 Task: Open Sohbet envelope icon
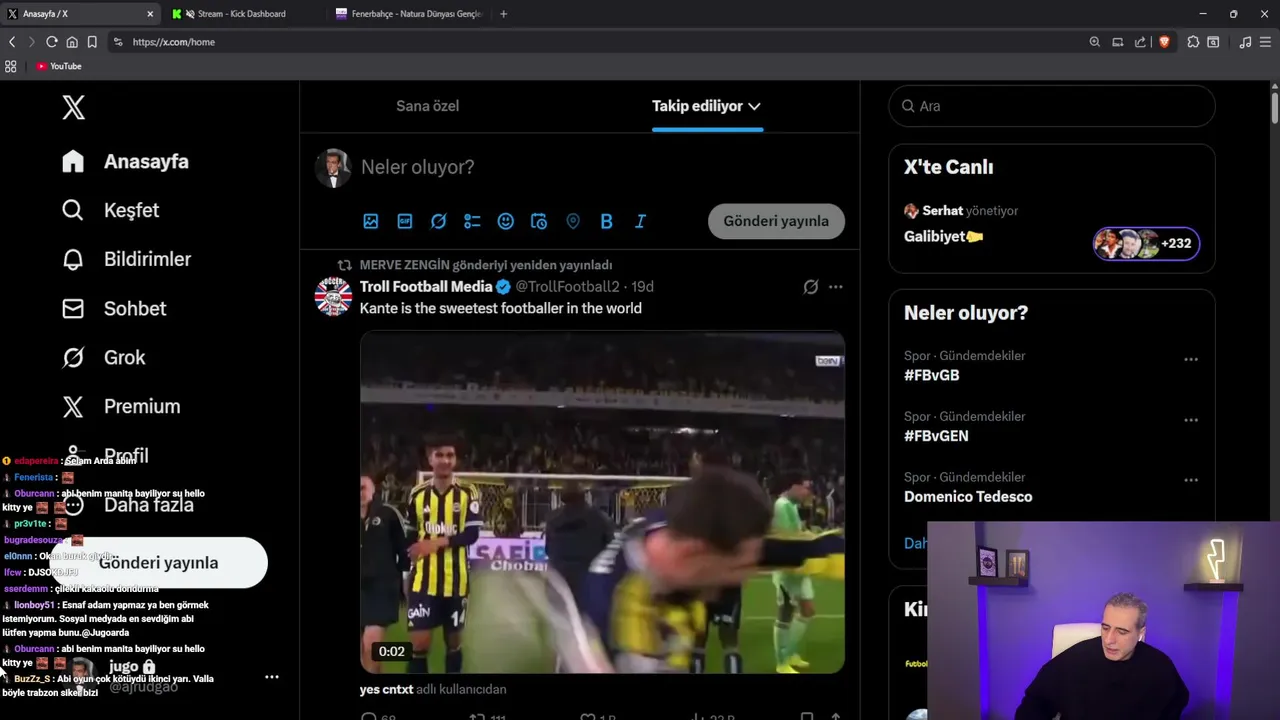point(73,309)
